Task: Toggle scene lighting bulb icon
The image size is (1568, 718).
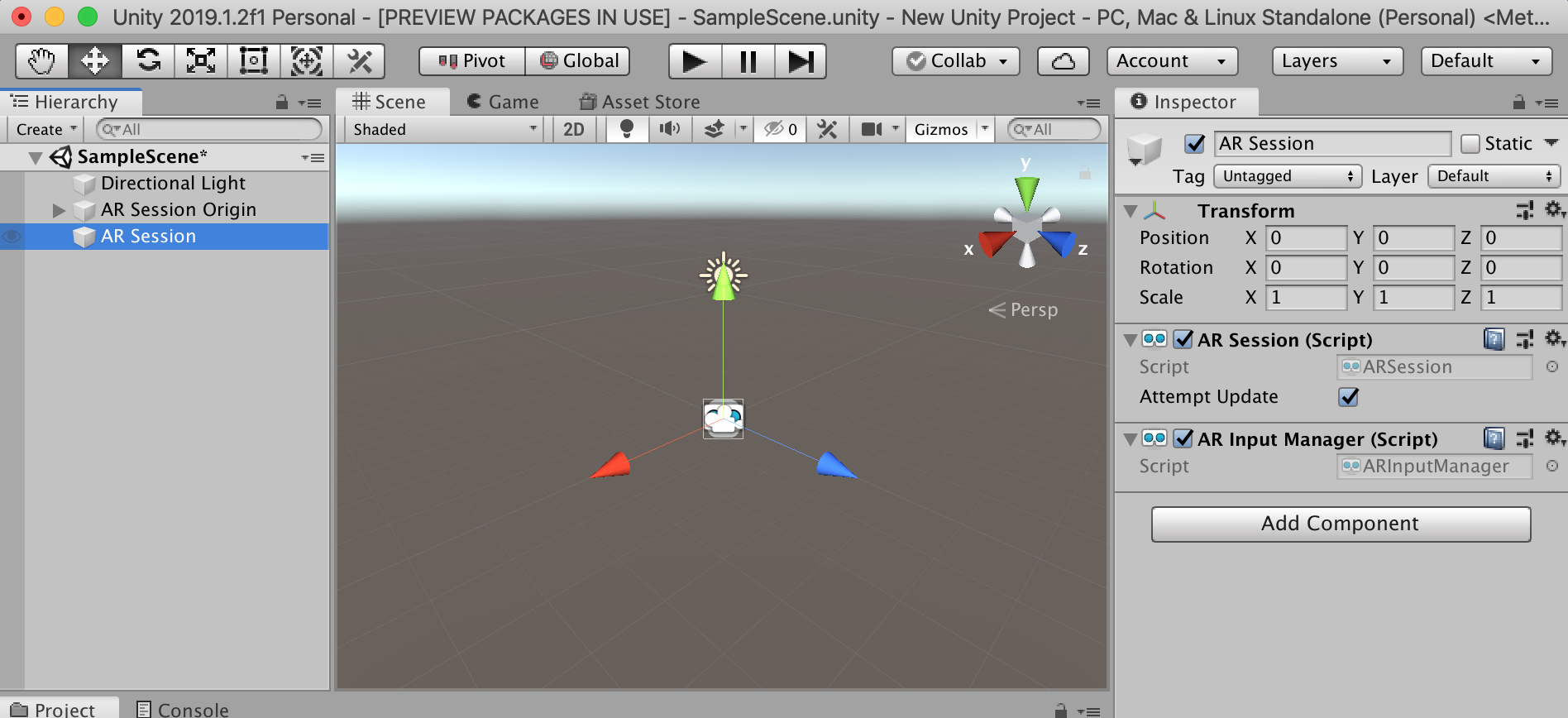Action: coord(627,129)
